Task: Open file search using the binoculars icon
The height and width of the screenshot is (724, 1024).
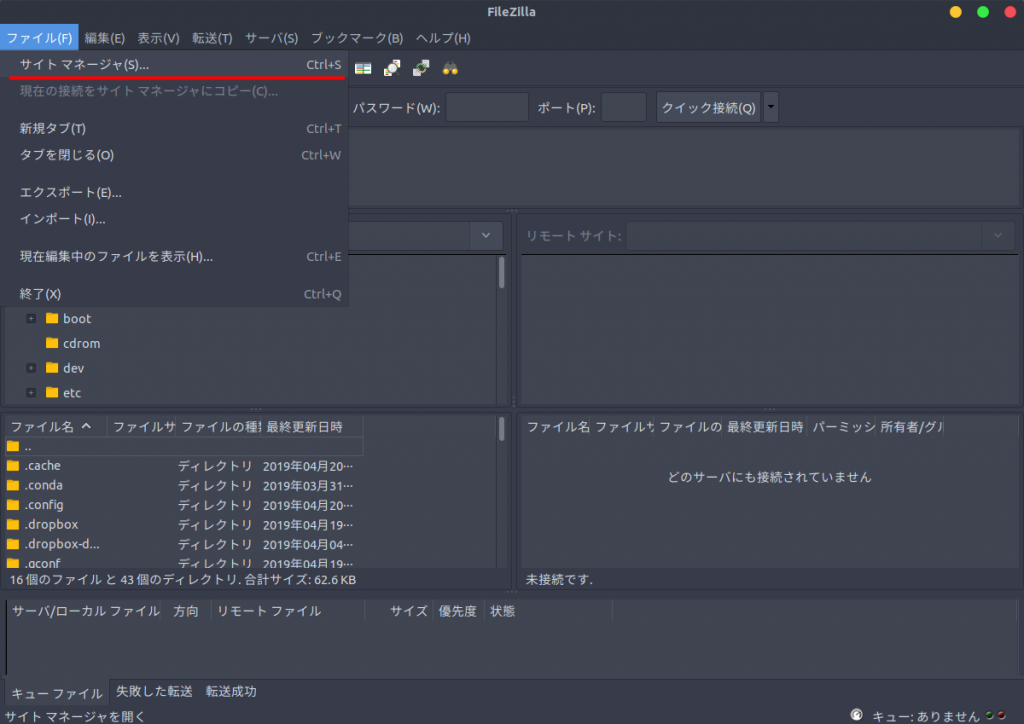Action: click(x=448, y=67)
